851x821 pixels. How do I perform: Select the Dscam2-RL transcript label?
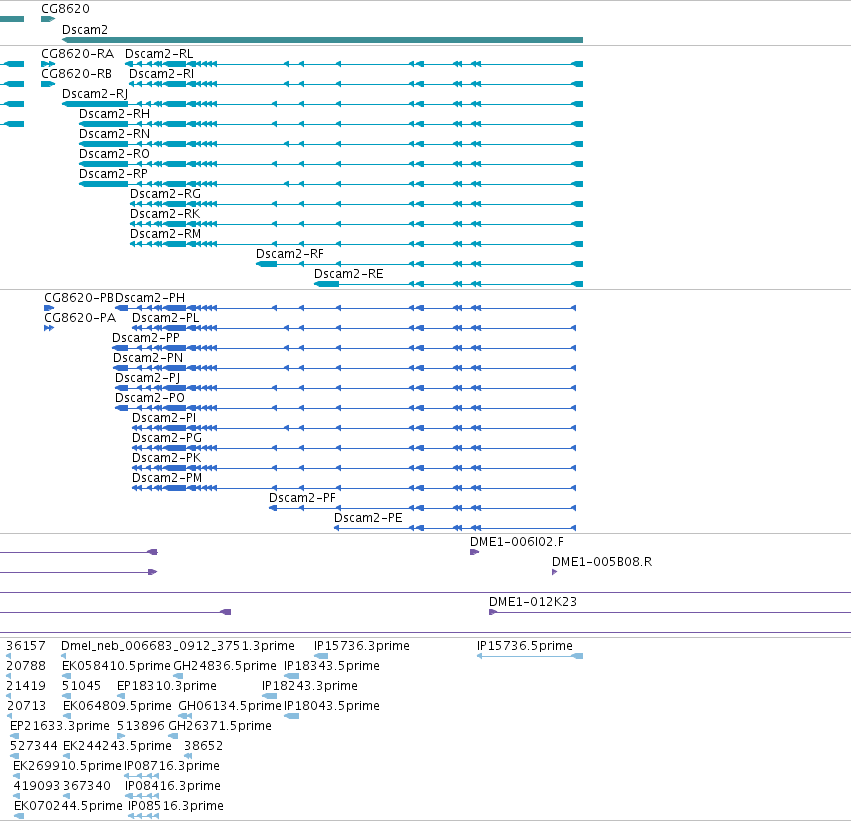159,54
